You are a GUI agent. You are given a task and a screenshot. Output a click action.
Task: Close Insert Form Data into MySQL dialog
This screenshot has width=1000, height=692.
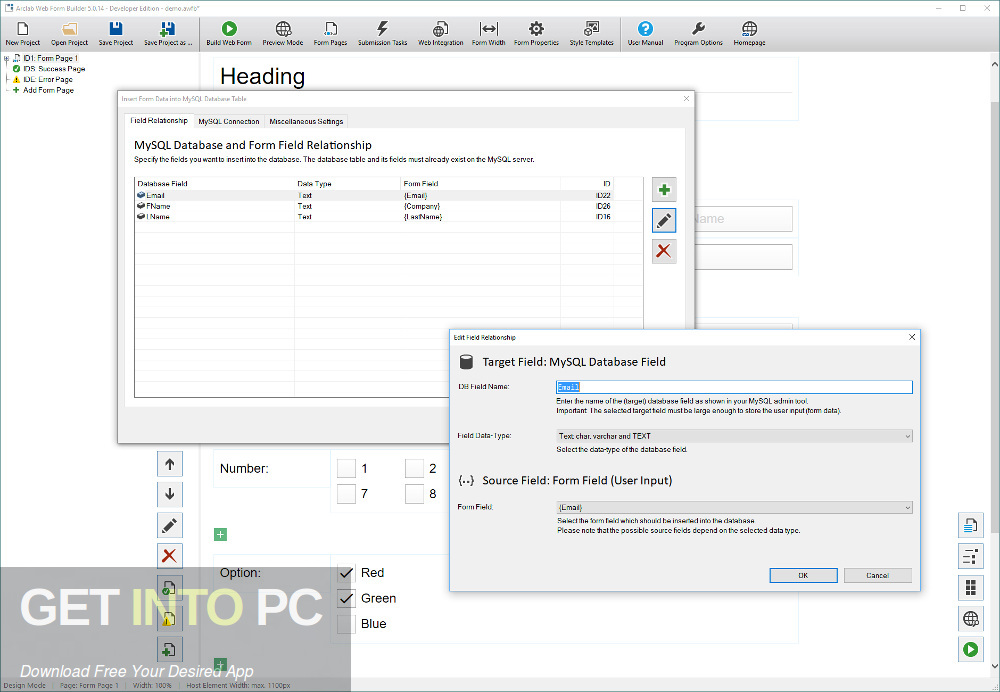(x=686, y=99)
